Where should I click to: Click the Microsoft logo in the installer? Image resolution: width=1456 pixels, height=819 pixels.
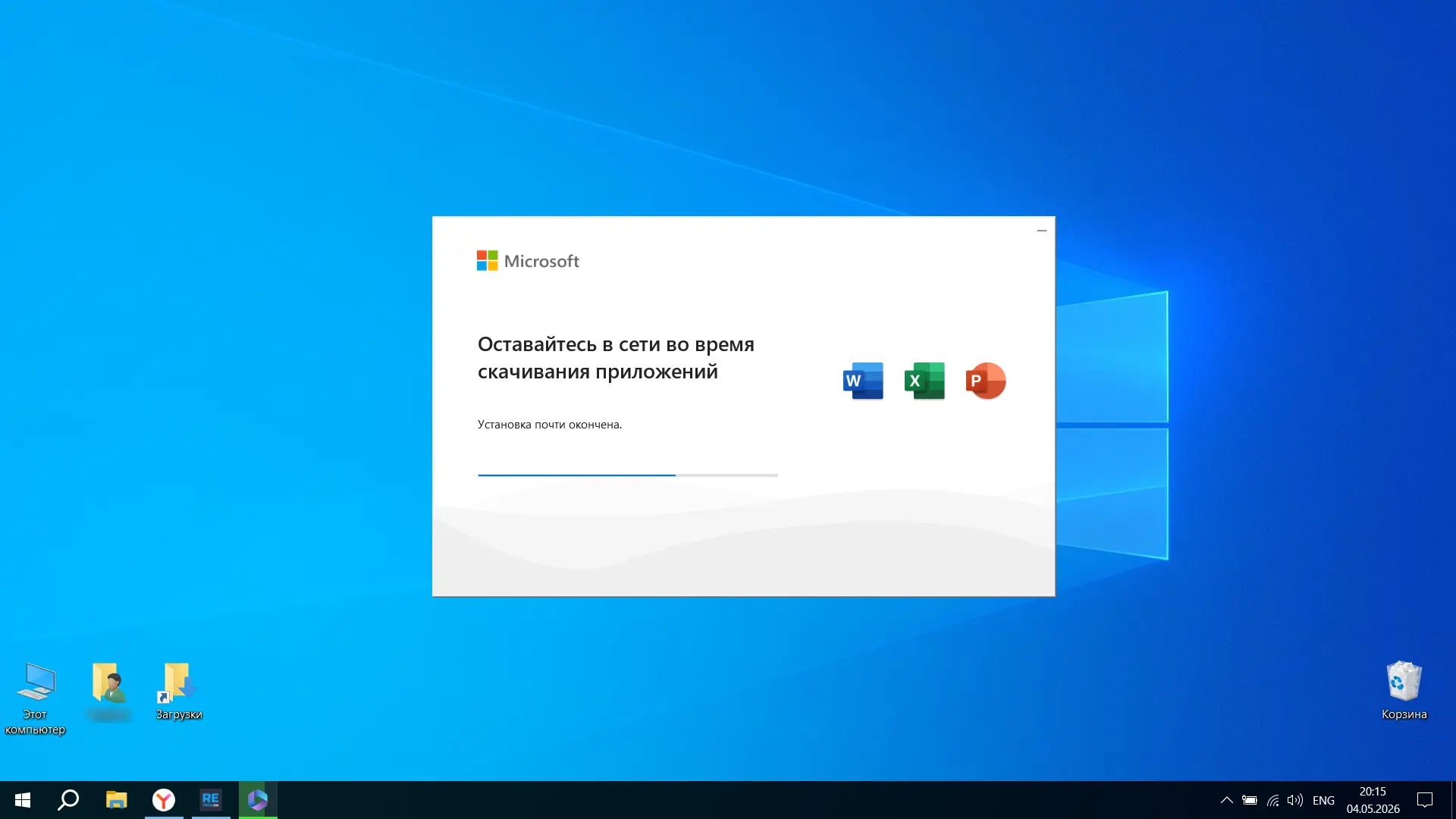point(528,261)
